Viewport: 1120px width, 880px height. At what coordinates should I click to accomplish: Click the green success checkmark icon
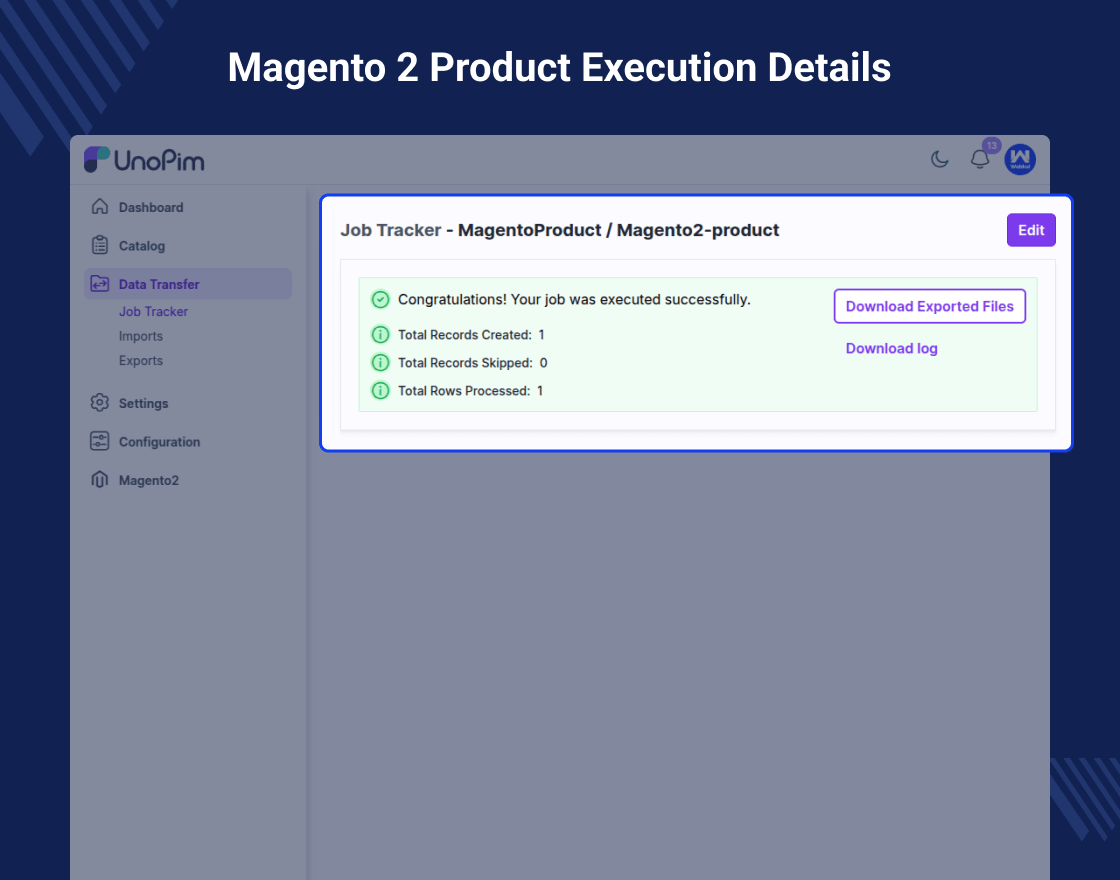(x=381, y=299)
